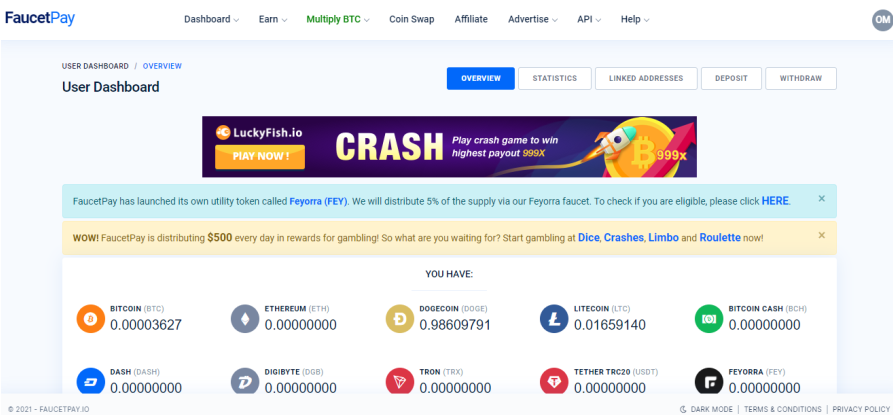Click the Dogecoin coin icon
The image size is (893, 415).
[400, 319]
